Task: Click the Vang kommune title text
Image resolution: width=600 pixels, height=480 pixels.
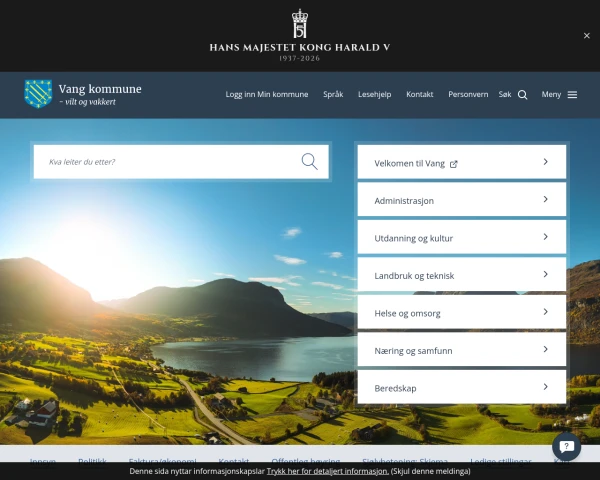Action: (x=100, y=89)
